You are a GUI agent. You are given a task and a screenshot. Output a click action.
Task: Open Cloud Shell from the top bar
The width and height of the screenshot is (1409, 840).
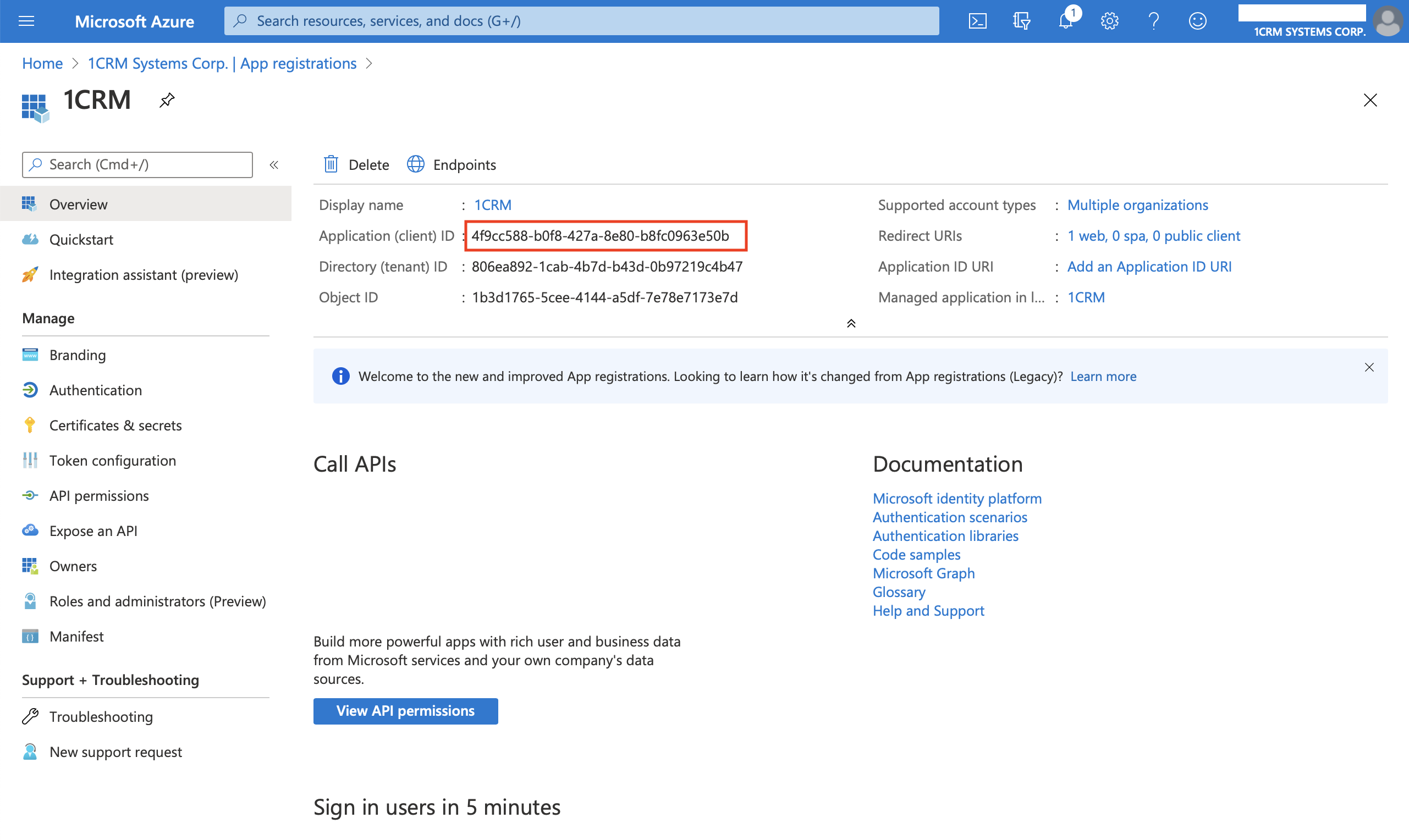tap(978, 21)
